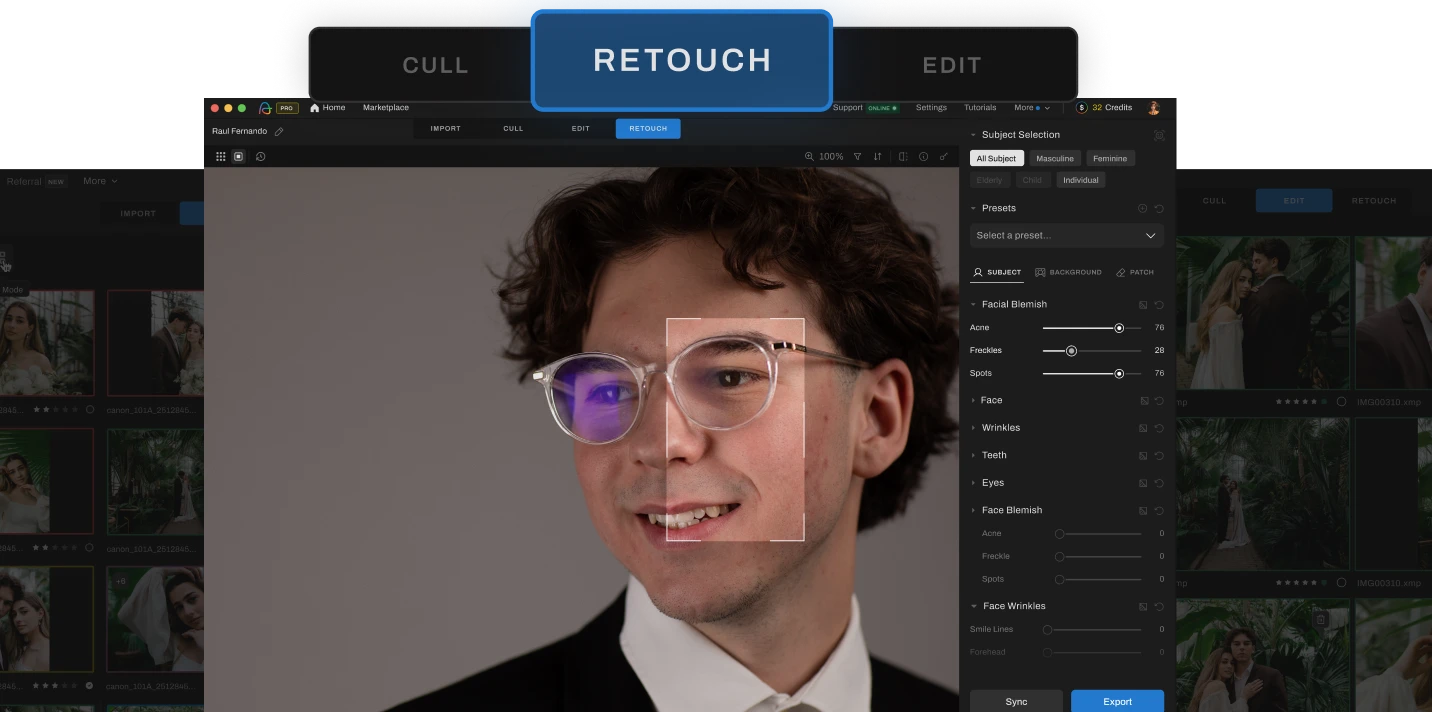The width and height of the screenshot is (1432, 712).
Task: Toggle Teeth mask preview icon
Action: click(x=1143, y=455)
